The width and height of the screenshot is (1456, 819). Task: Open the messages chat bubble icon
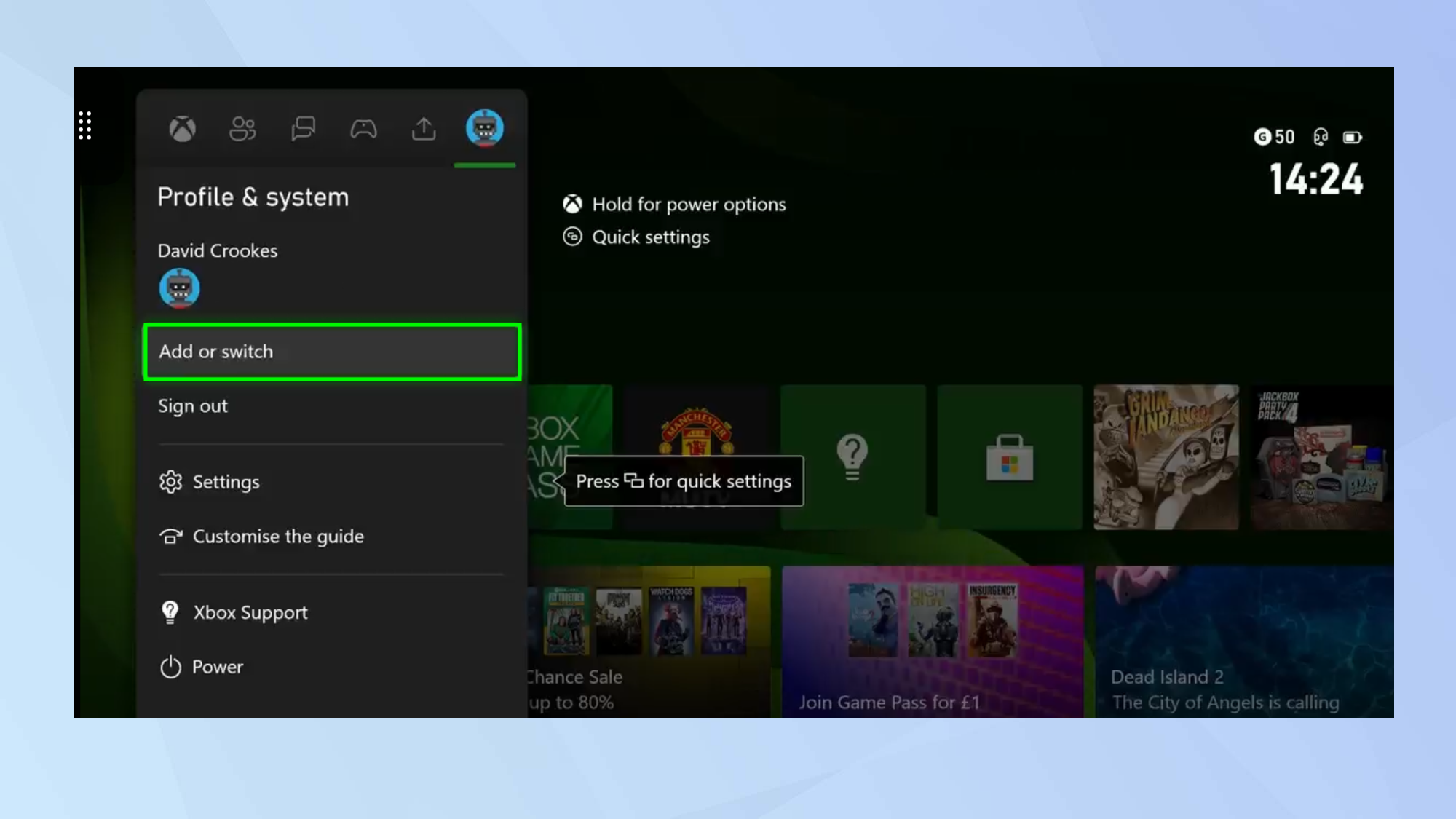tap(304, 129)
